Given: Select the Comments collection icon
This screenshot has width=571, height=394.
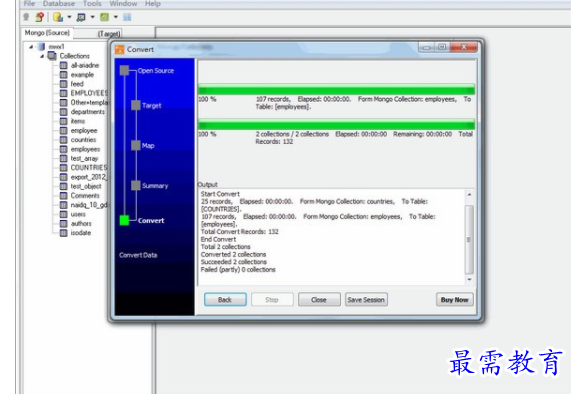Looking at the screenshot, I should (63, 196).
